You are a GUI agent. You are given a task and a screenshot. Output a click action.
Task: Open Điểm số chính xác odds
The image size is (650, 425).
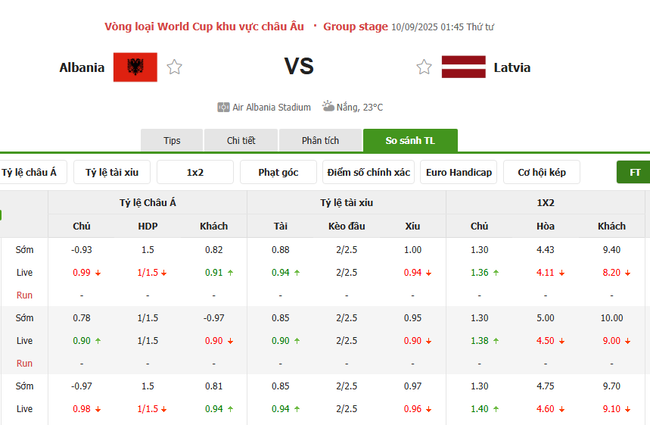(x=368, y=172)
